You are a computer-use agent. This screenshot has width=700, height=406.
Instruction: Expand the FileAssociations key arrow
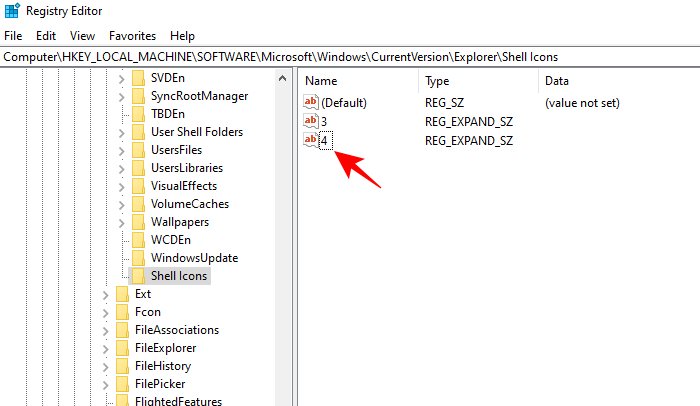[x=106, y=330]
